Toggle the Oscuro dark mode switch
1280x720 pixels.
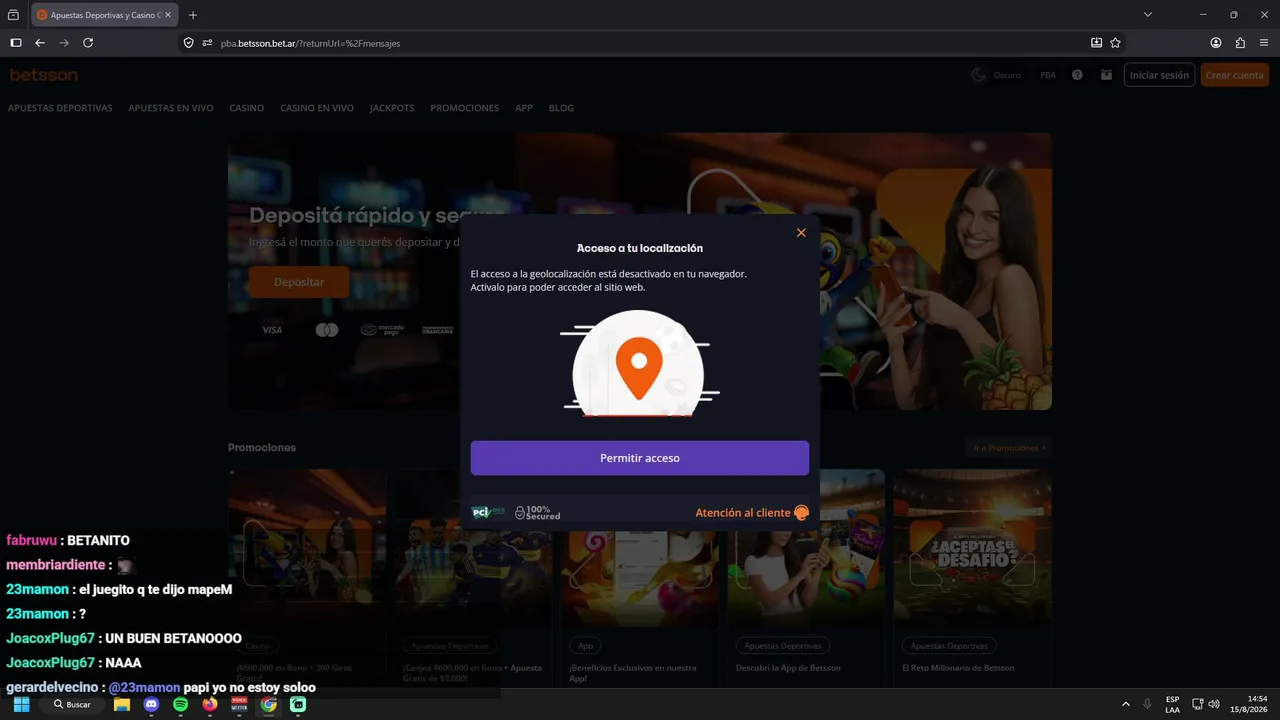pyautogui.click(x=996, y=75)
